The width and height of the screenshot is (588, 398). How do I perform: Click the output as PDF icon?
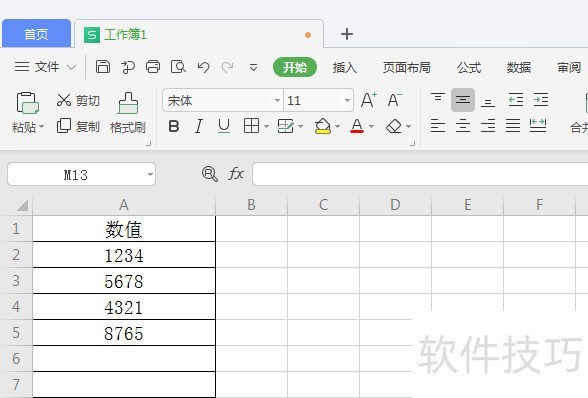128,68
